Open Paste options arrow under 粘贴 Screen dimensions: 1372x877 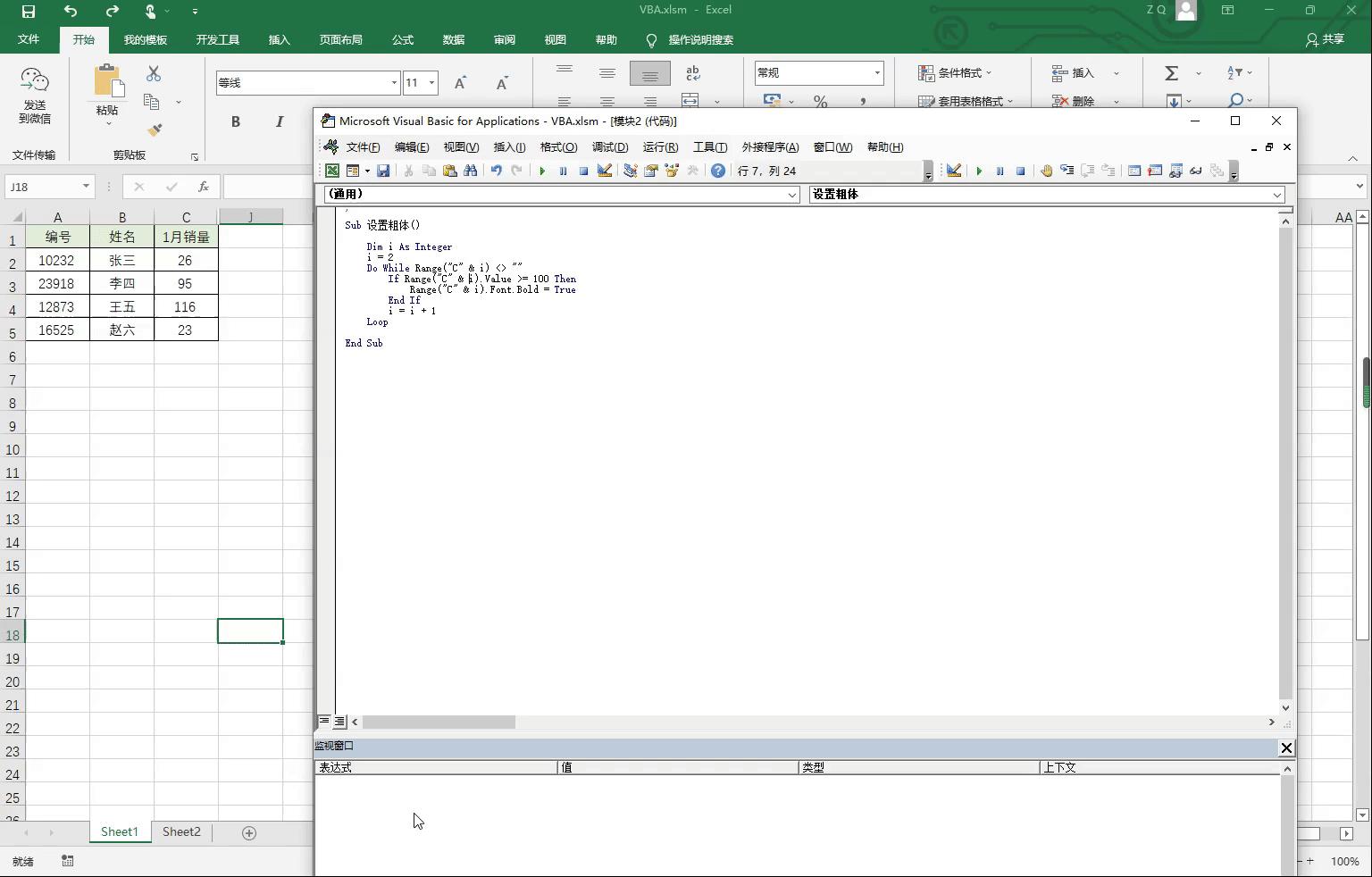point(107,122)
